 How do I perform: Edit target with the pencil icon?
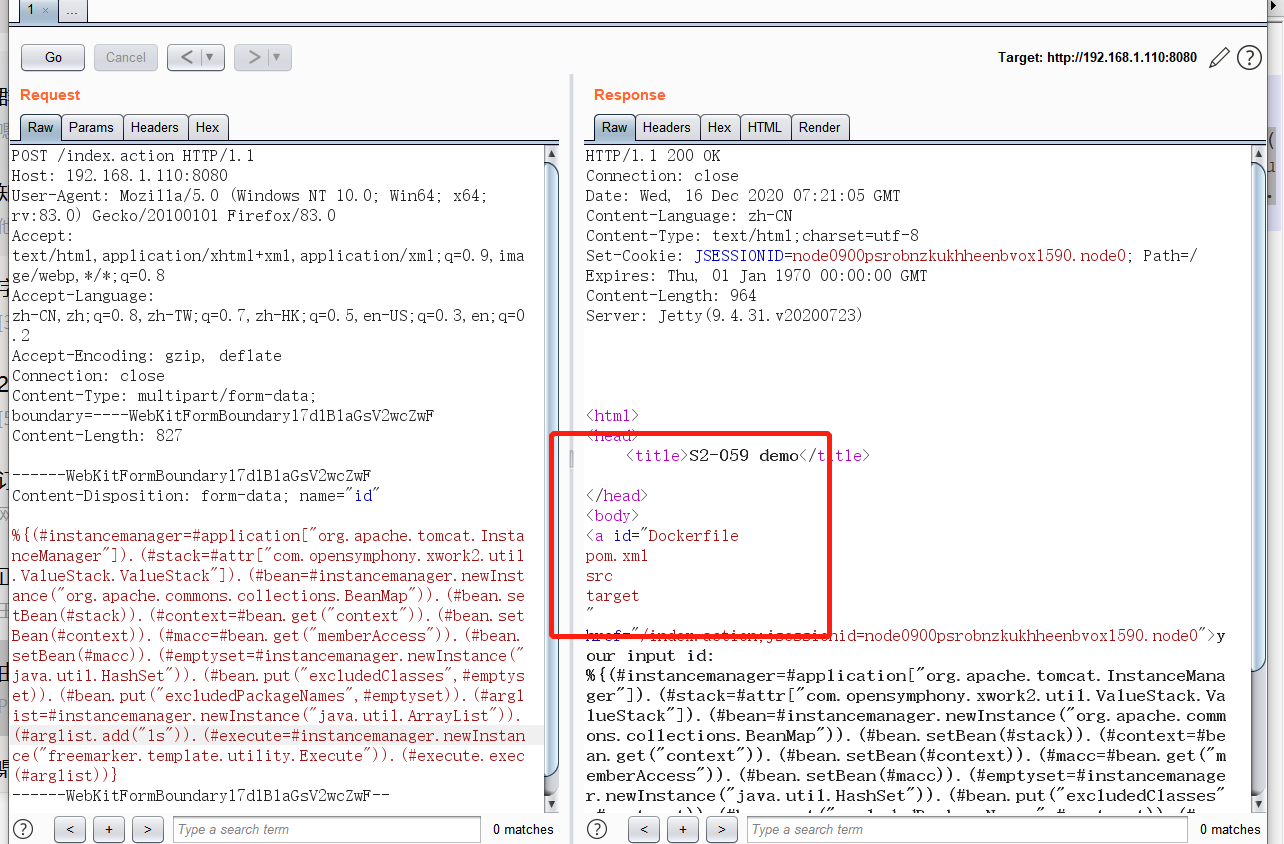click(1218, 58)
